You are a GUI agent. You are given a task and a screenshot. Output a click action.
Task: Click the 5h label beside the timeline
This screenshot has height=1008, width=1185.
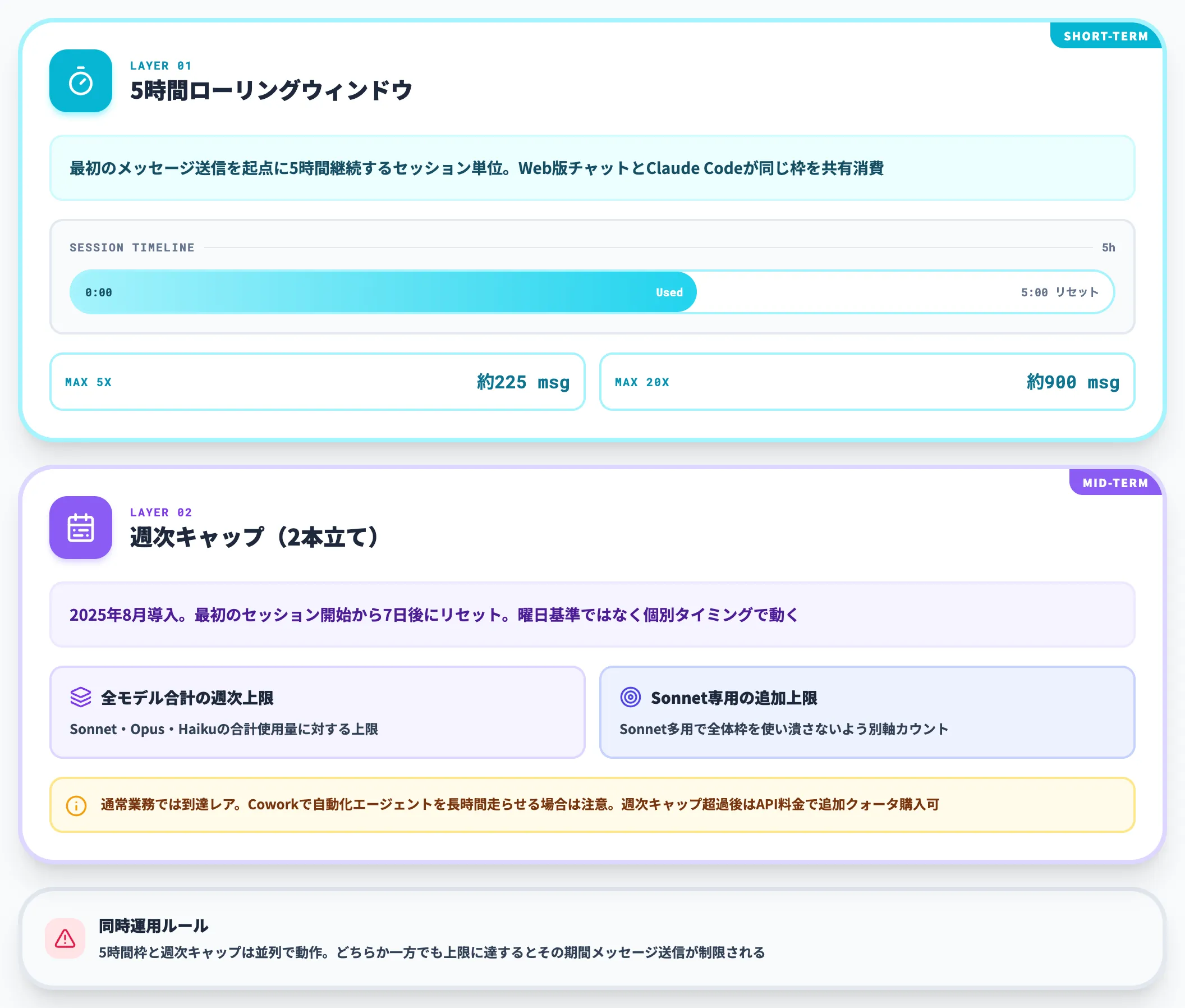pyautogui.click(x=1108, y=248)
